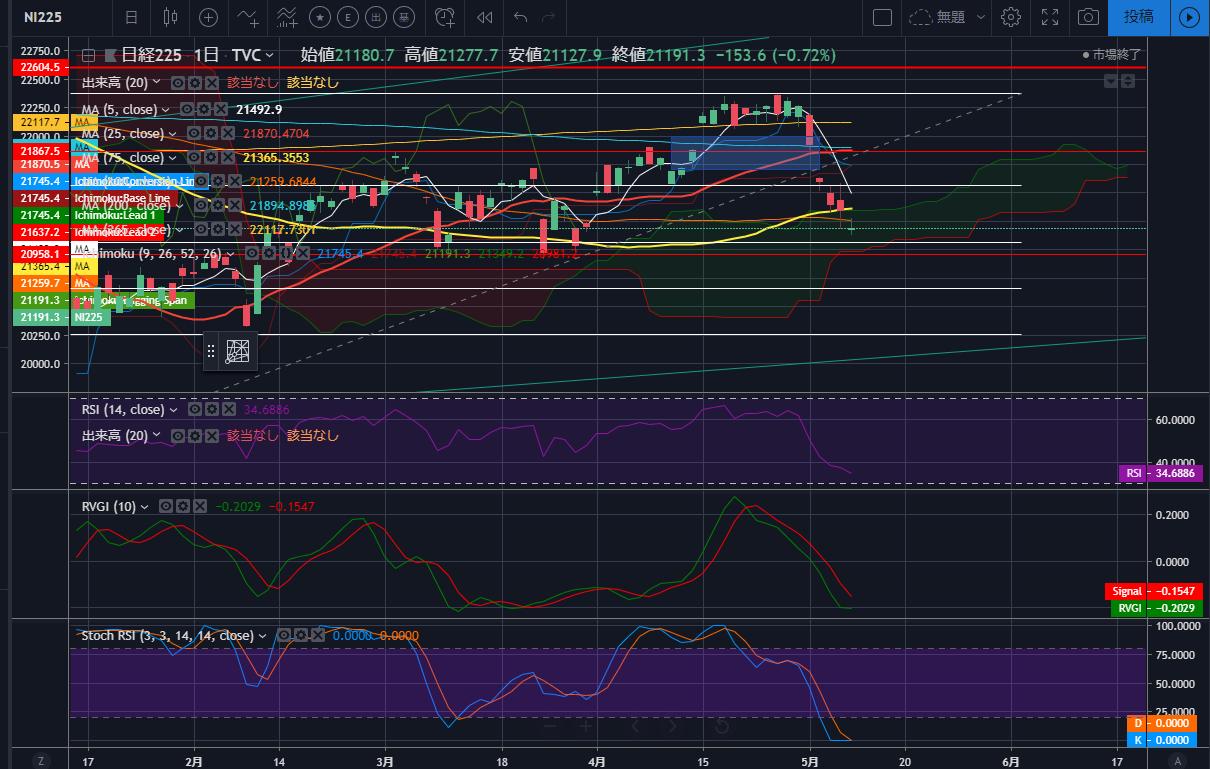Remove the RSI (14, close) indicator

(x=228, y=410)
